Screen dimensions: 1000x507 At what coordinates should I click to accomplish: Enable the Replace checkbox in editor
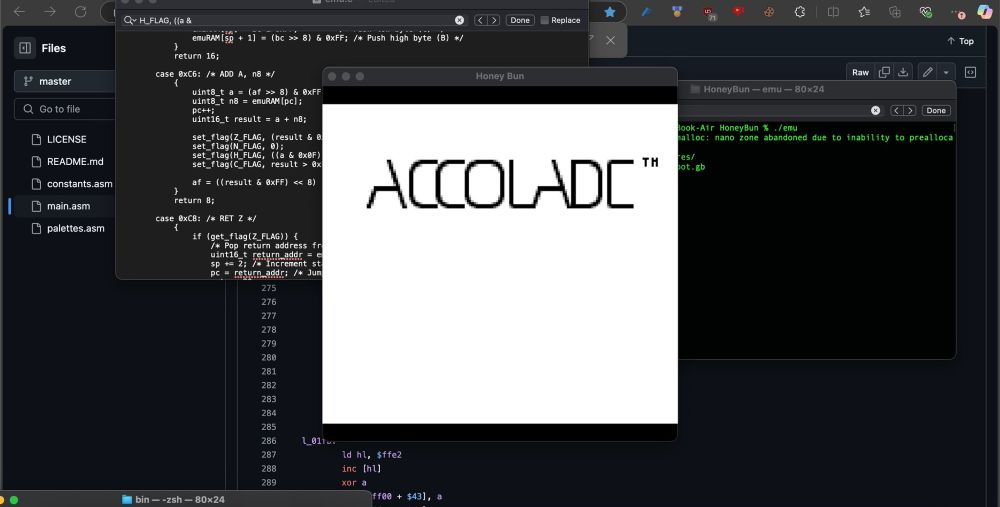(544, 20)
